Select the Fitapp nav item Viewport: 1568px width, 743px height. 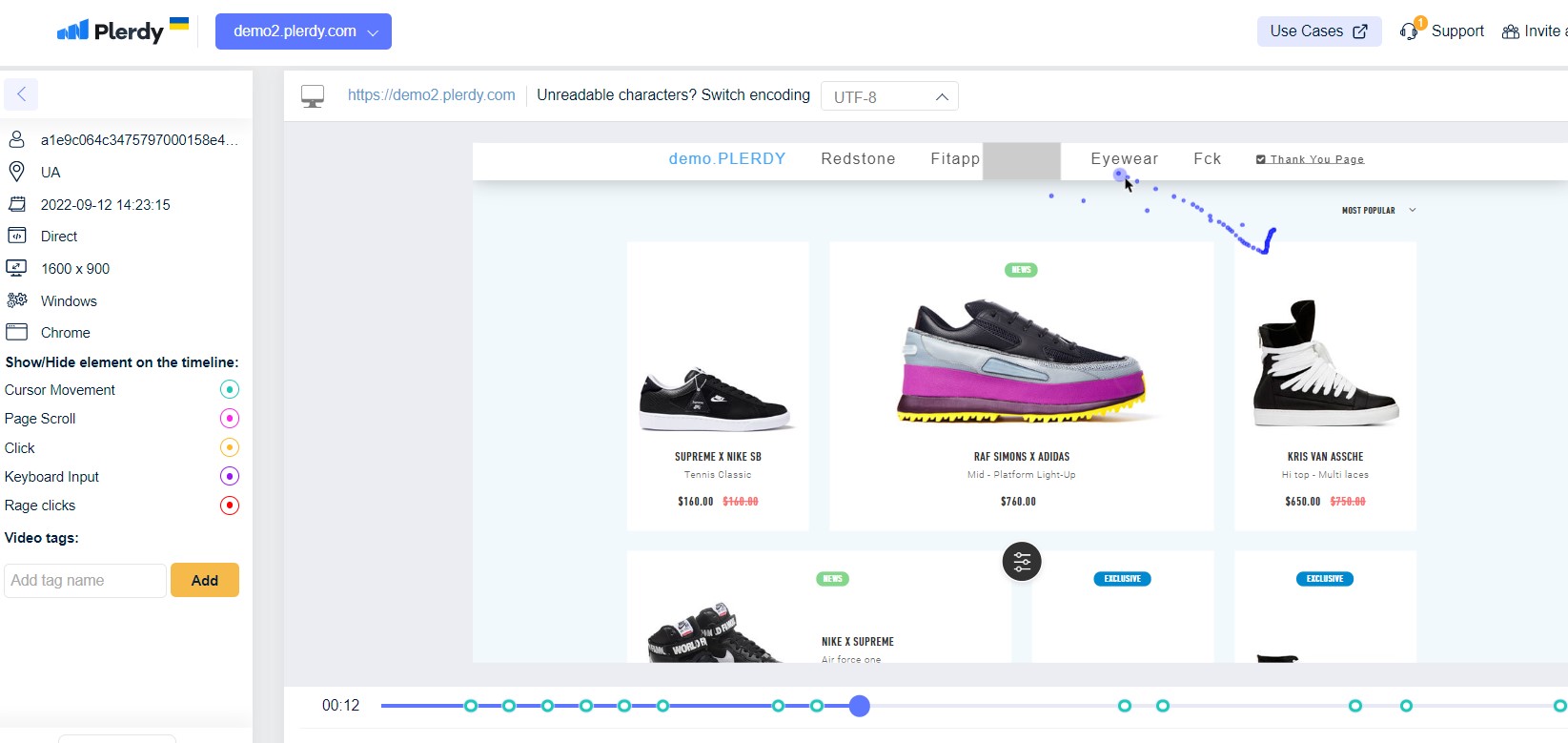(955, 159)
